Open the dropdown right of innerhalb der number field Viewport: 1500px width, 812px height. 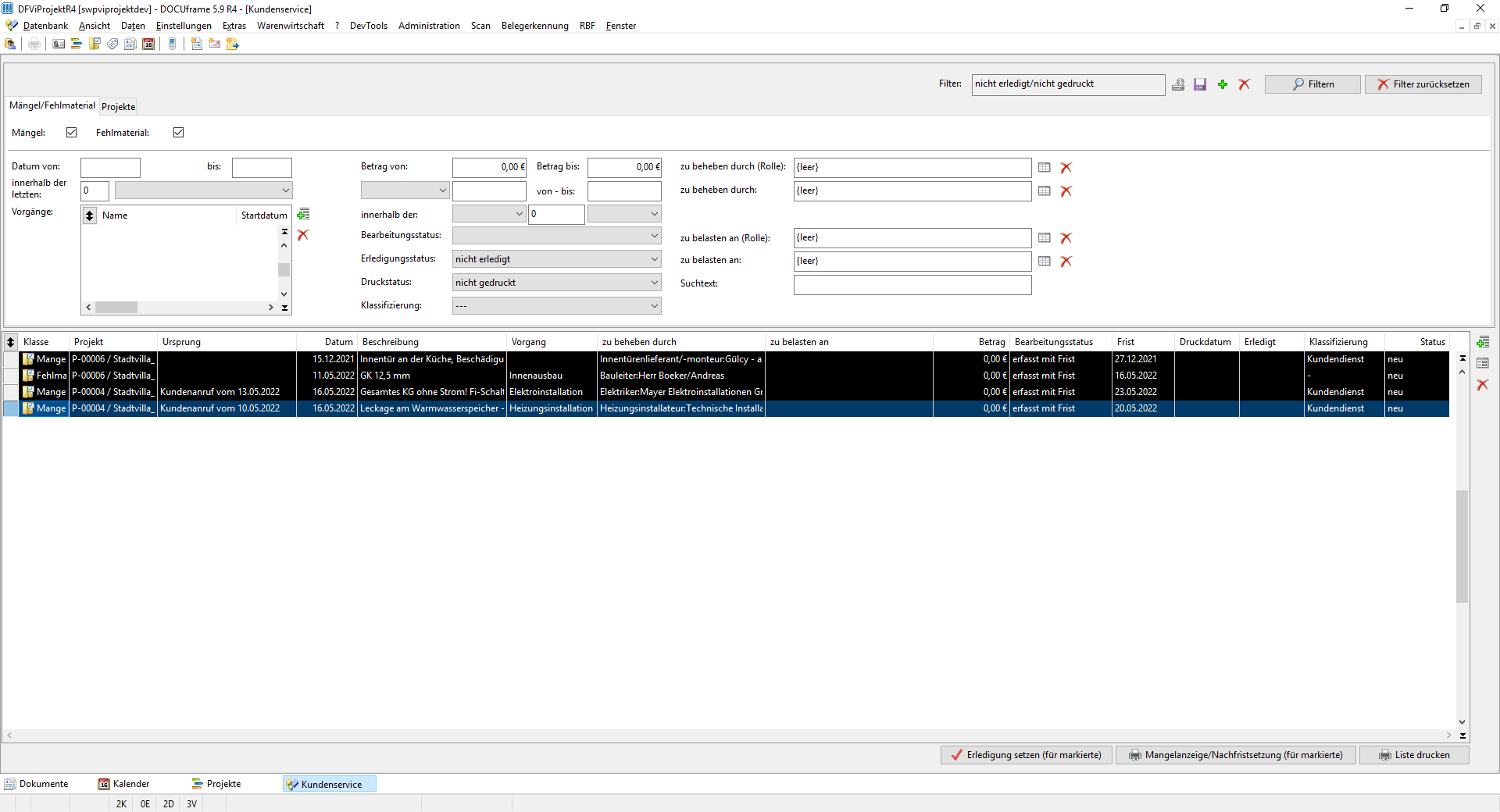pyautogui.click(x=624, y=214)
